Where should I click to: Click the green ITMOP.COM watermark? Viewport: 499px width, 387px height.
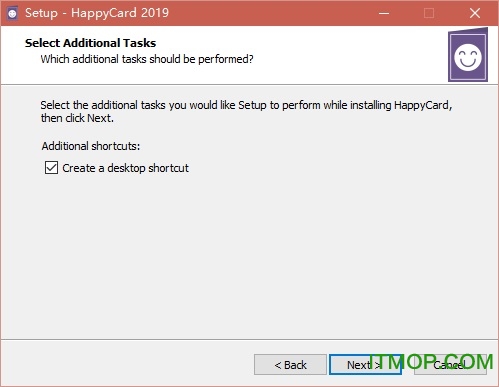[x=431, y=362]
